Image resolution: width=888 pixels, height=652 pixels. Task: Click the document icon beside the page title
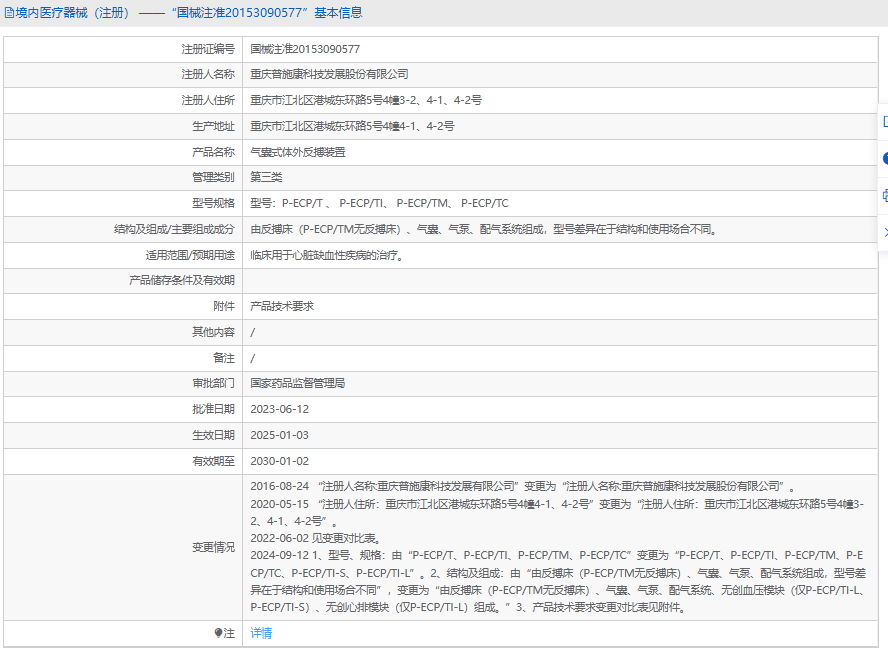coord(10,13)
